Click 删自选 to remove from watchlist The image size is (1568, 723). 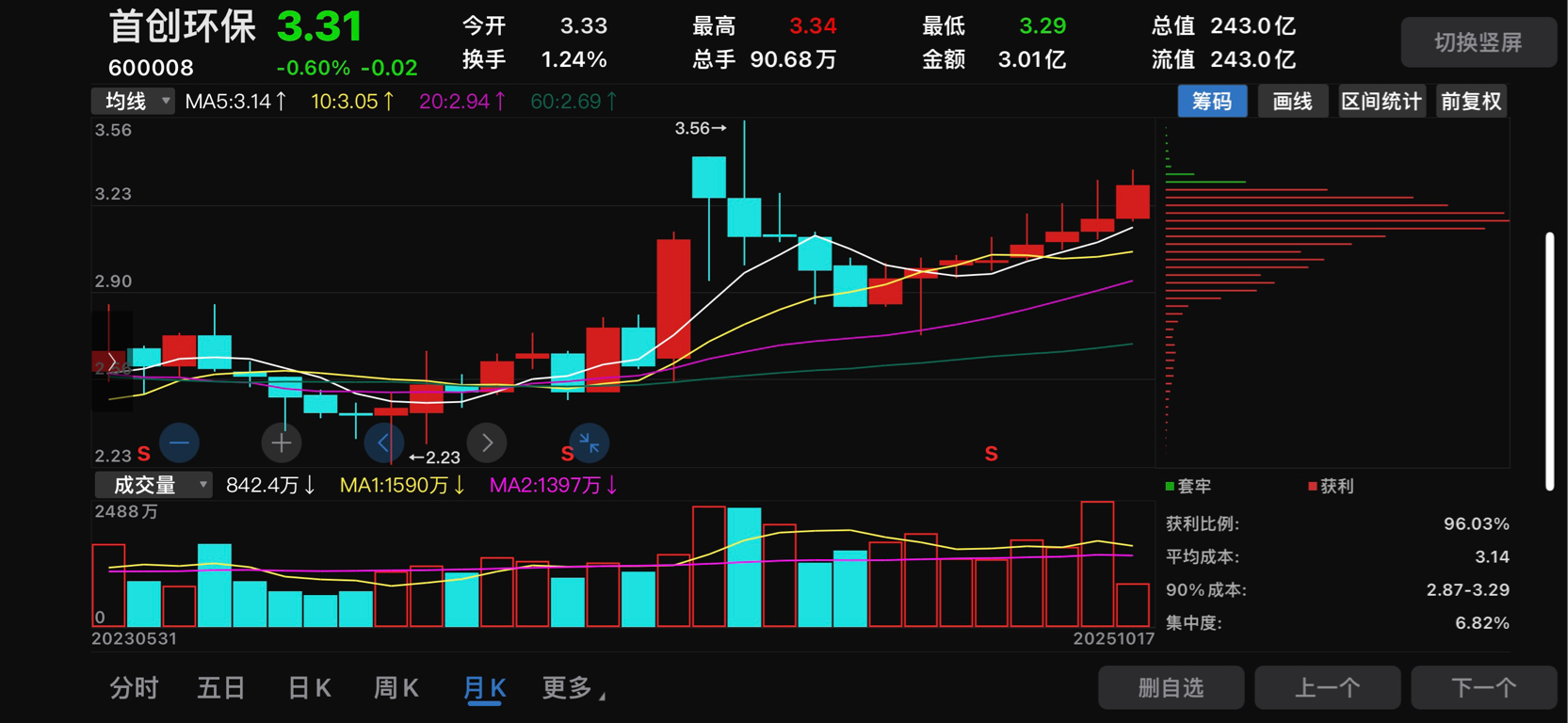(x=1171, y=687)
